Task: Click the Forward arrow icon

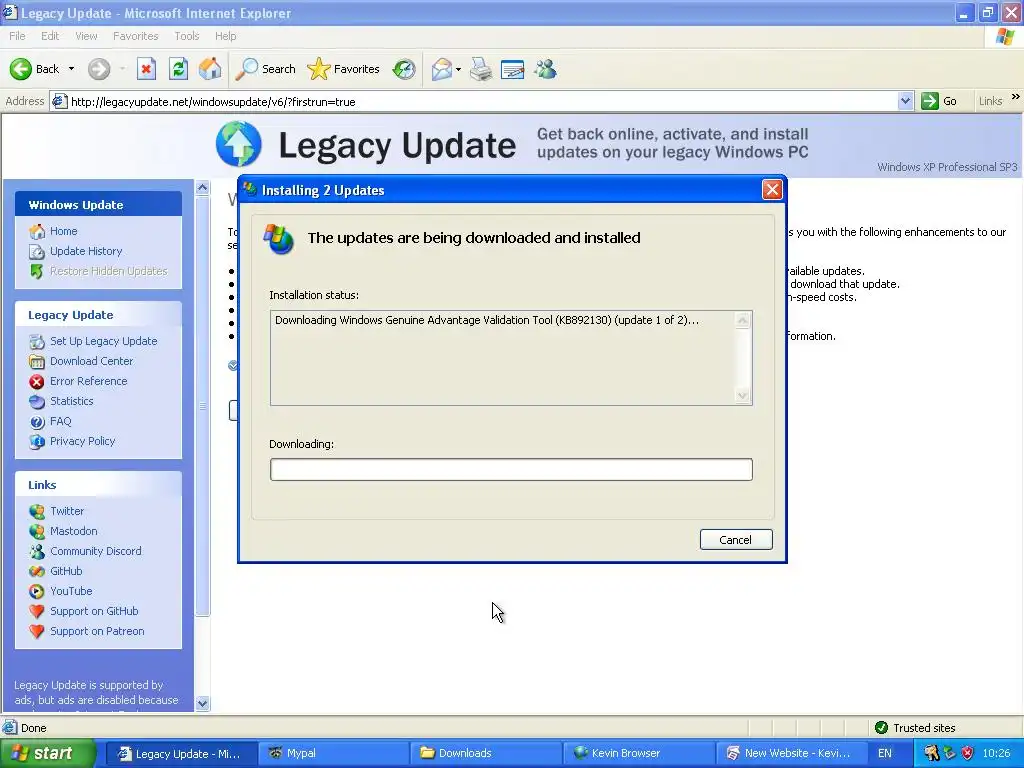Action: point(99,69)
